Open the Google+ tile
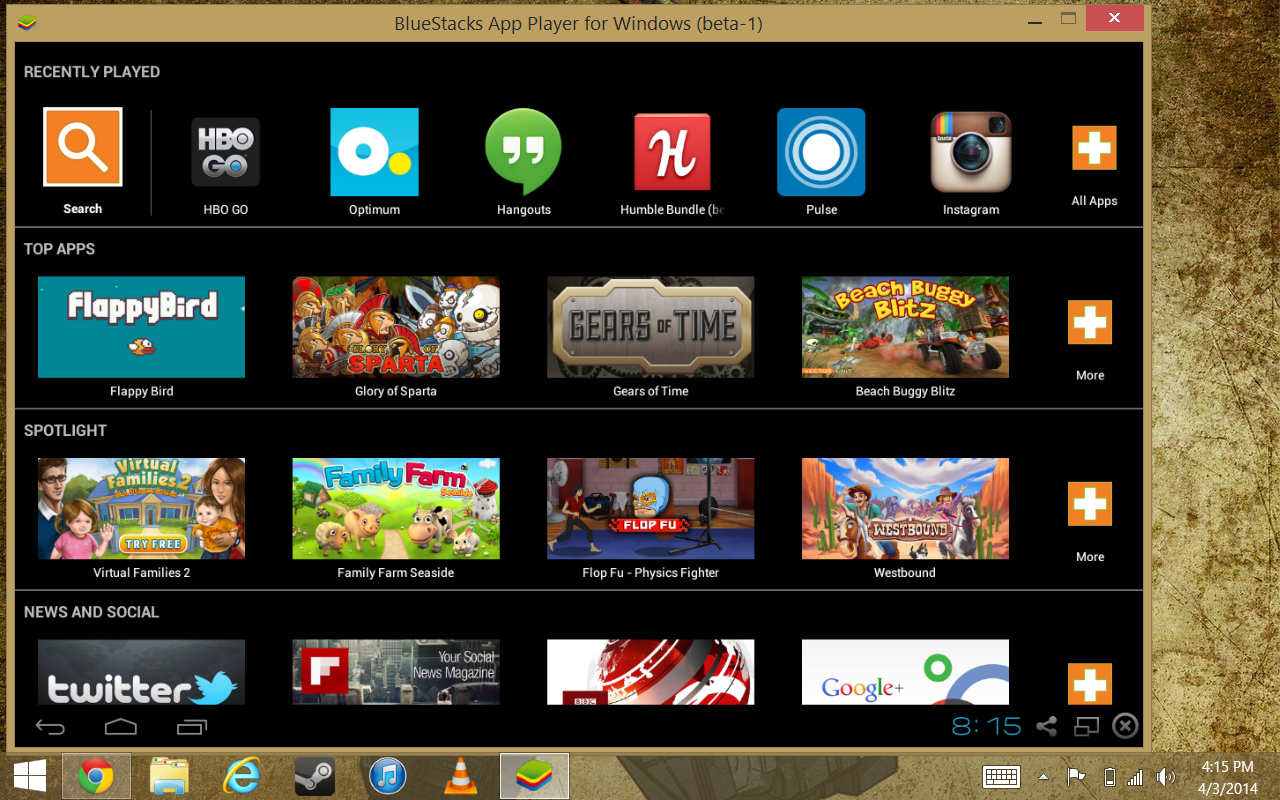 click(x=905, y=672)
